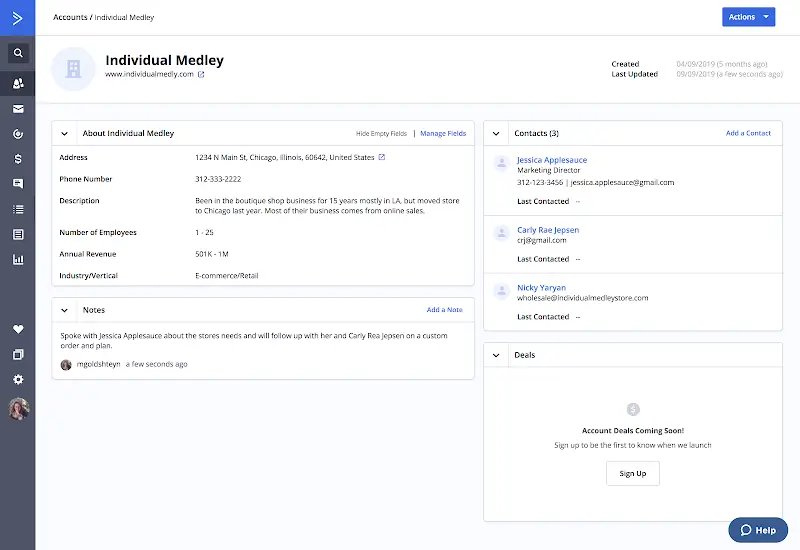Screen dimensions: 800x550
Task: Click Hide Empty Fields
Action: (381, 133)
